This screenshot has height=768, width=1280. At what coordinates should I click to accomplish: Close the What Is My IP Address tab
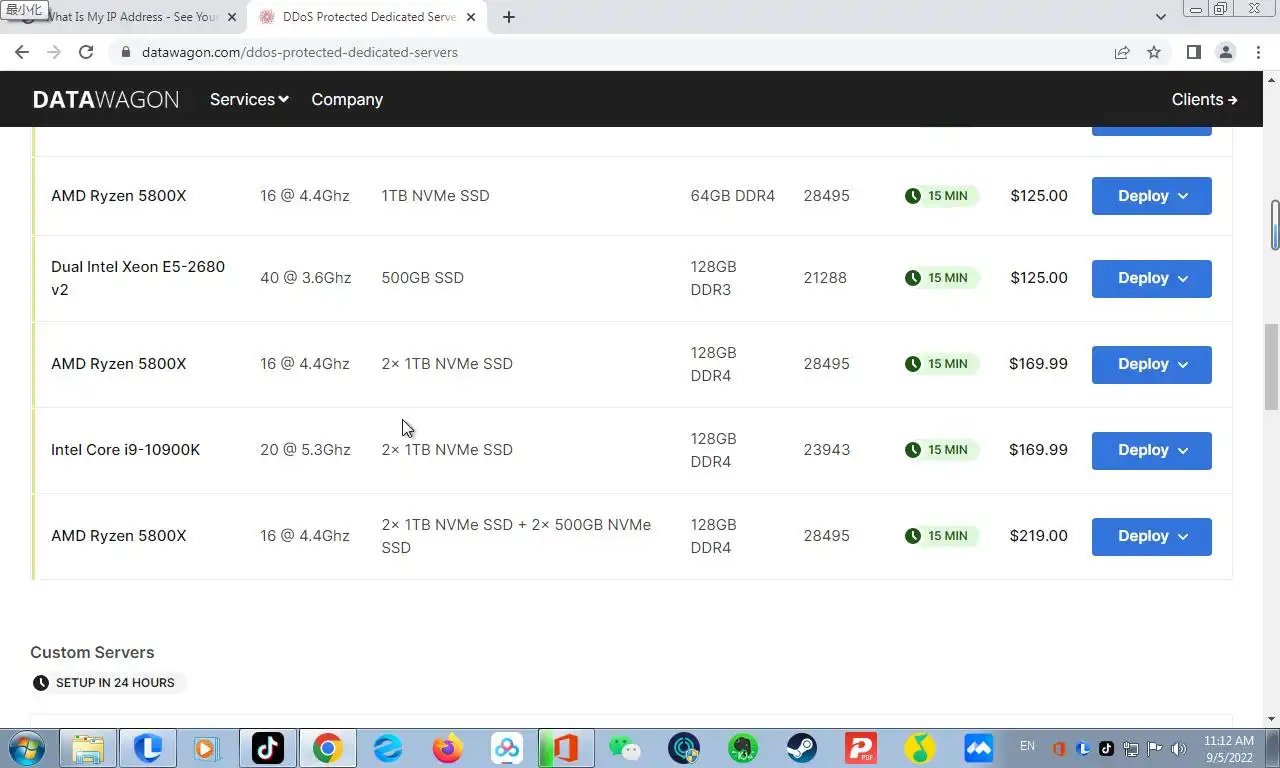click(232, 17)
